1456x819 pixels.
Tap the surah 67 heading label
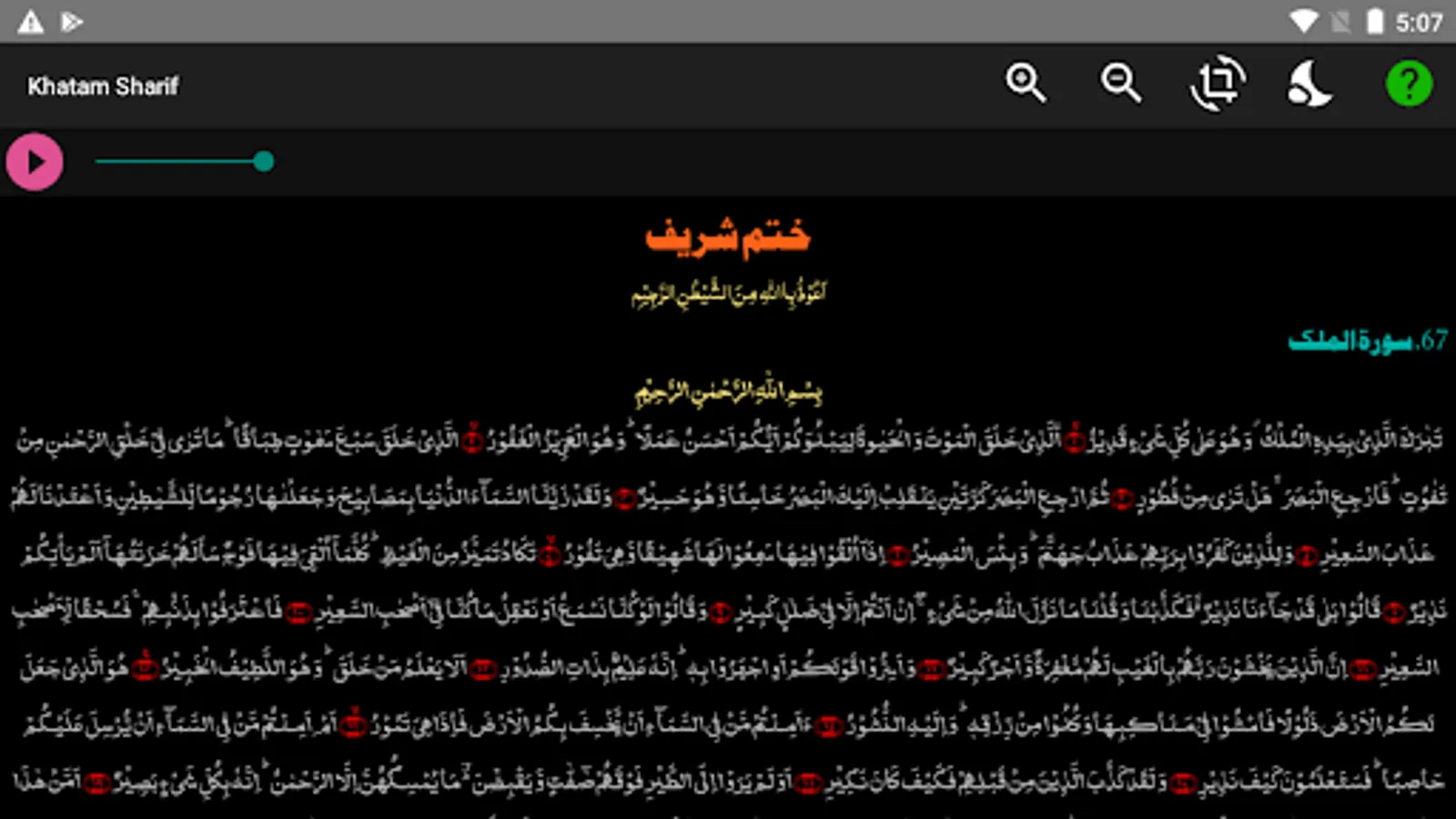[x=1368, y=340]
